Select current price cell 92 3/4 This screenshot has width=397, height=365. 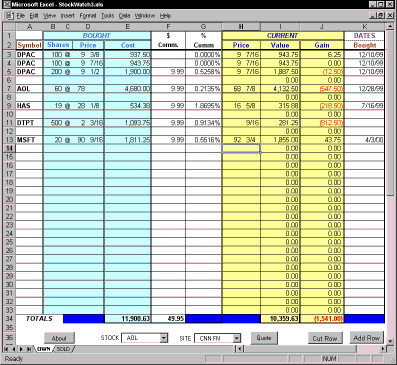(x=241, y=140)
